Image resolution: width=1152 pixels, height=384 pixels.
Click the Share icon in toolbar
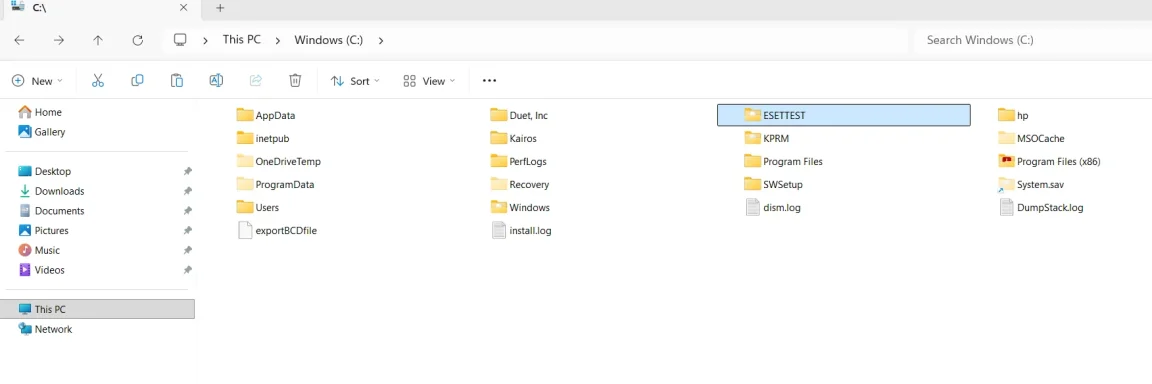[256, 81]
